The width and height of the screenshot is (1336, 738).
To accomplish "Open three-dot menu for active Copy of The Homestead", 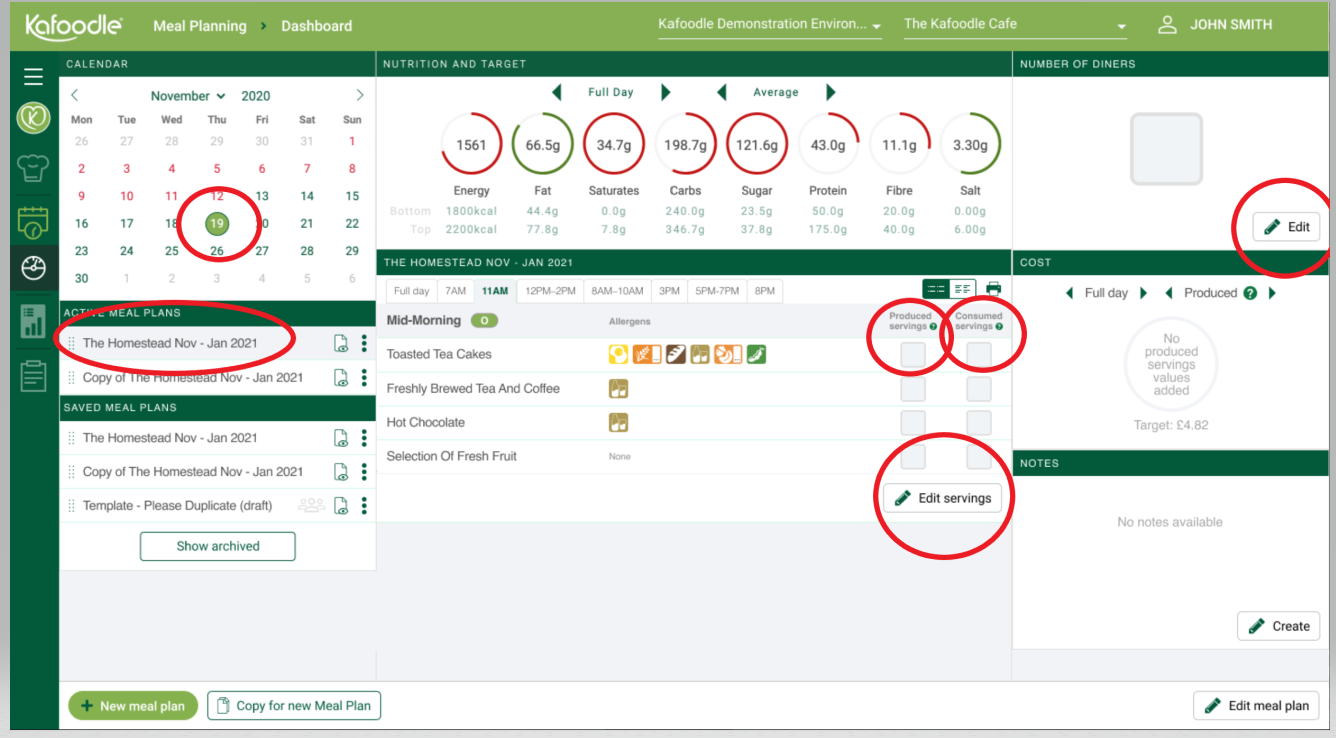I will click(x=364, y=378).
